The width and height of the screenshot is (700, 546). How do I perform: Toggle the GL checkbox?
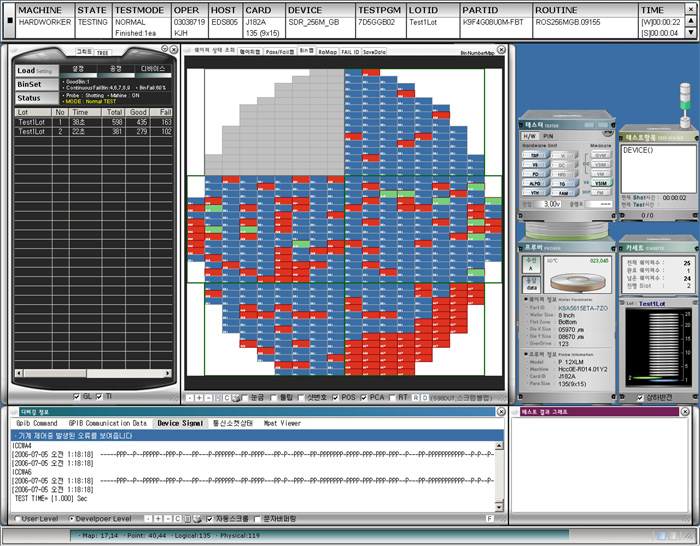tap(76, 396)
